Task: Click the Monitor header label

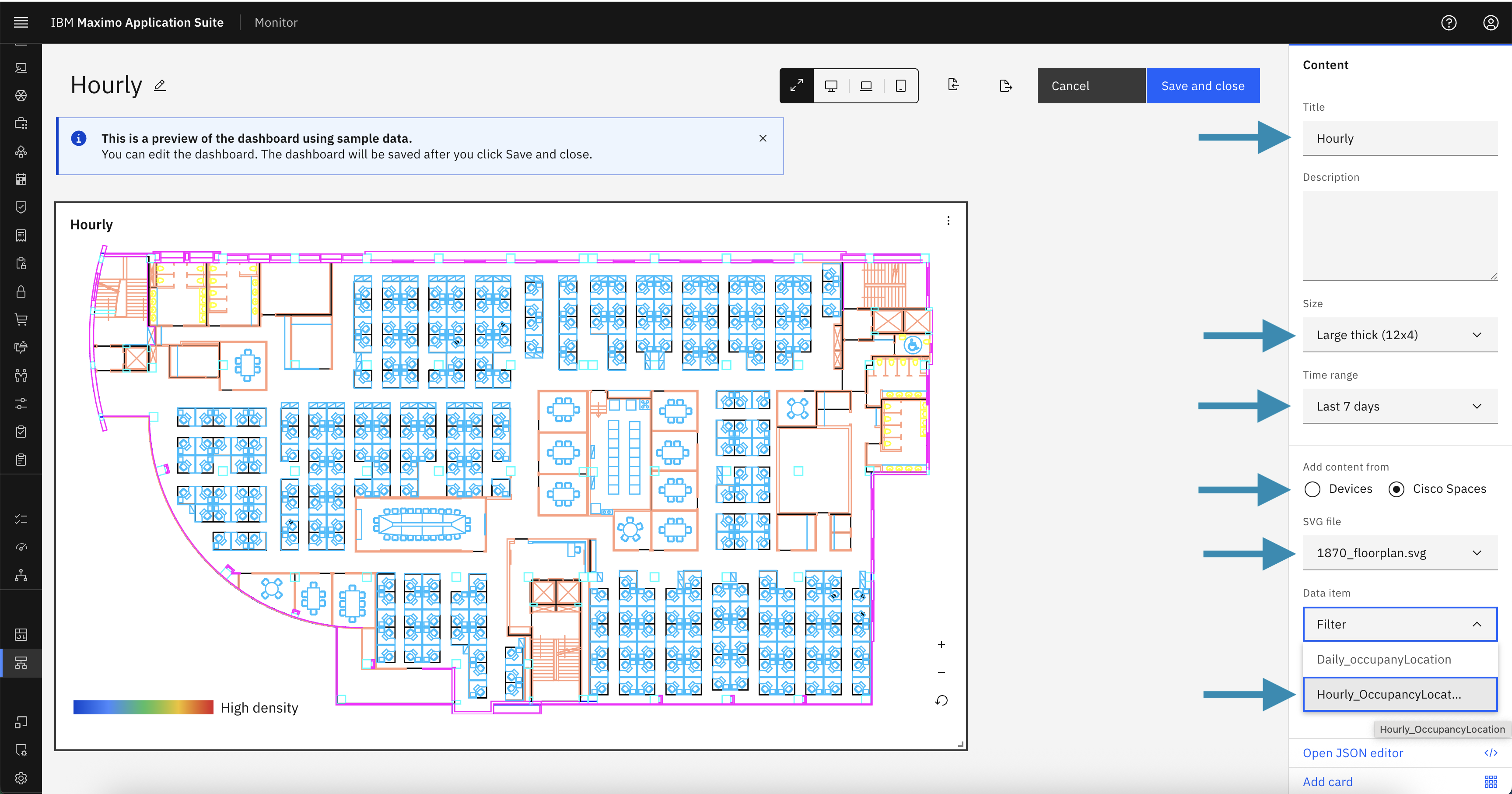Action: pos(276,22)
